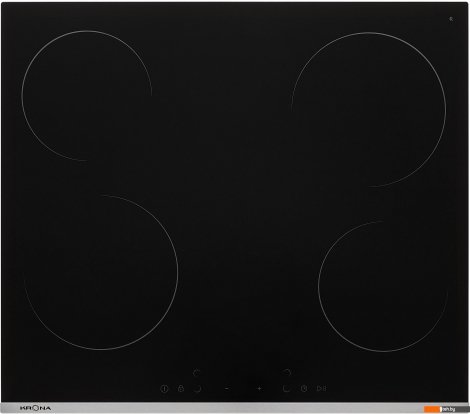Select the front-right zone arc icon
Screen dimensions: 470x414
tap(286, 389)
